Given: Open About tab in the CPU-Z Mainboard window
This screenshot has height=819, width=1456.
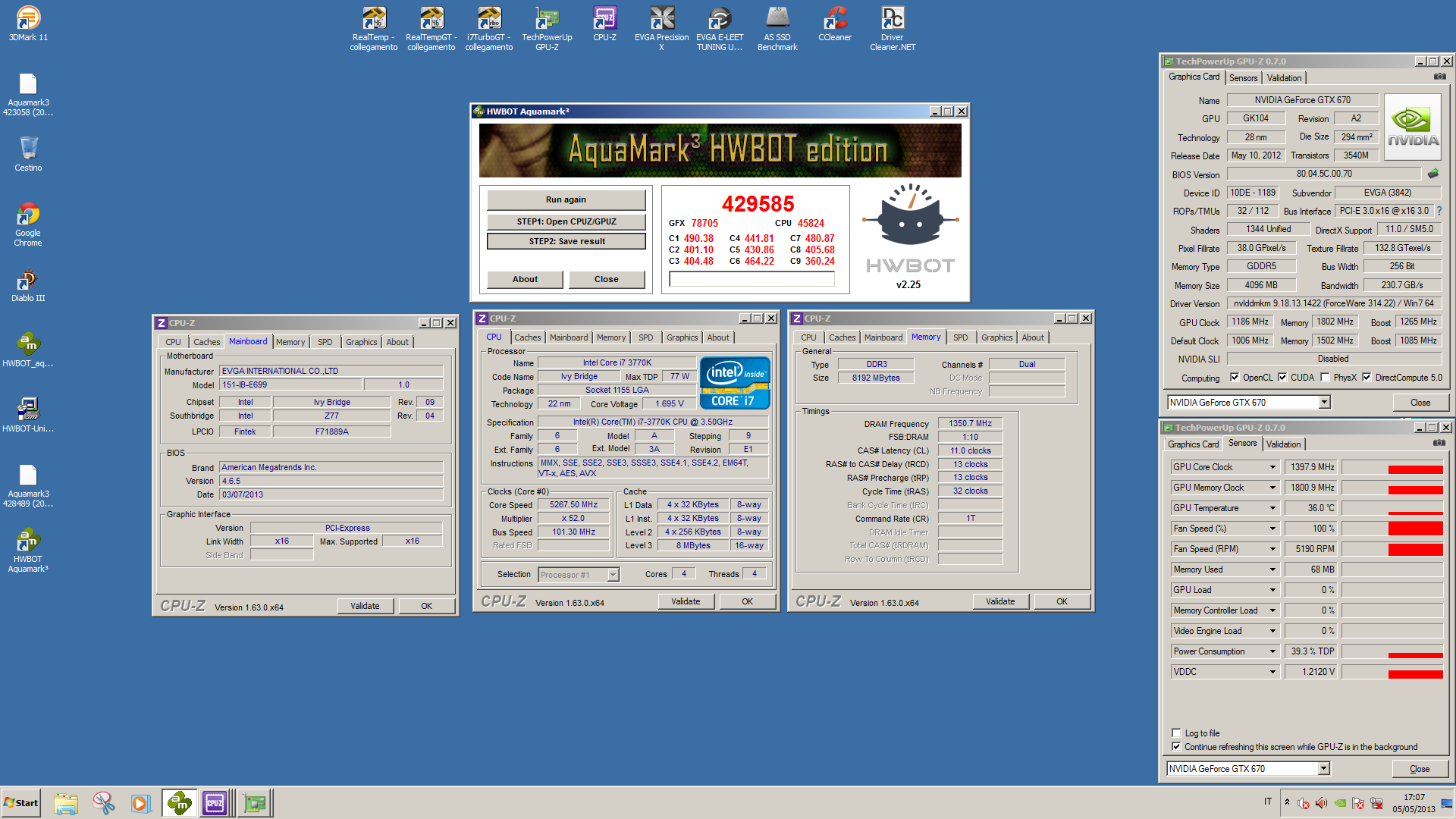Looking at the screenshot, I should point(397,342).
